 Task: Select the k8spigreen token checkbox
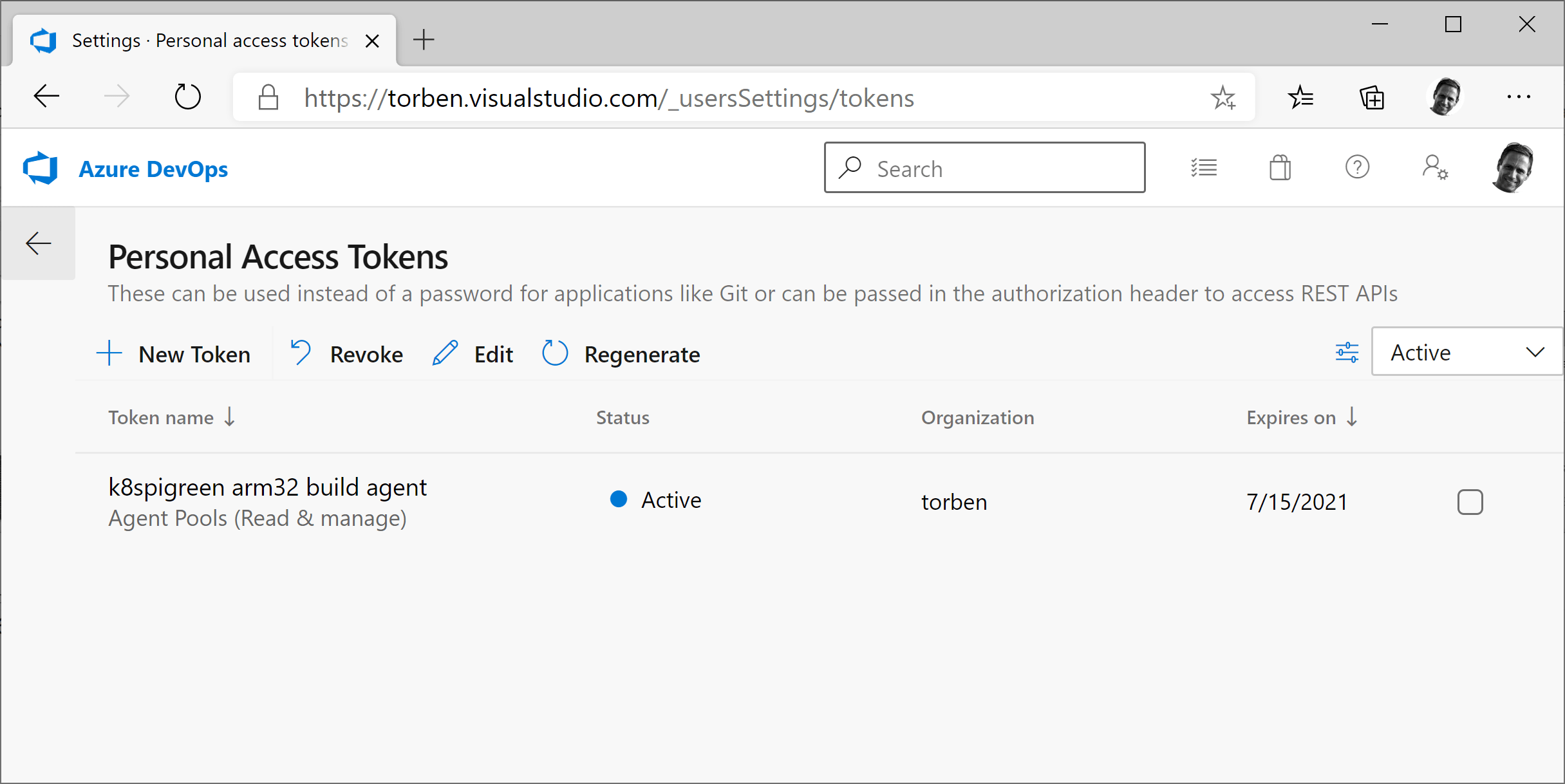tap(1470, 502)
